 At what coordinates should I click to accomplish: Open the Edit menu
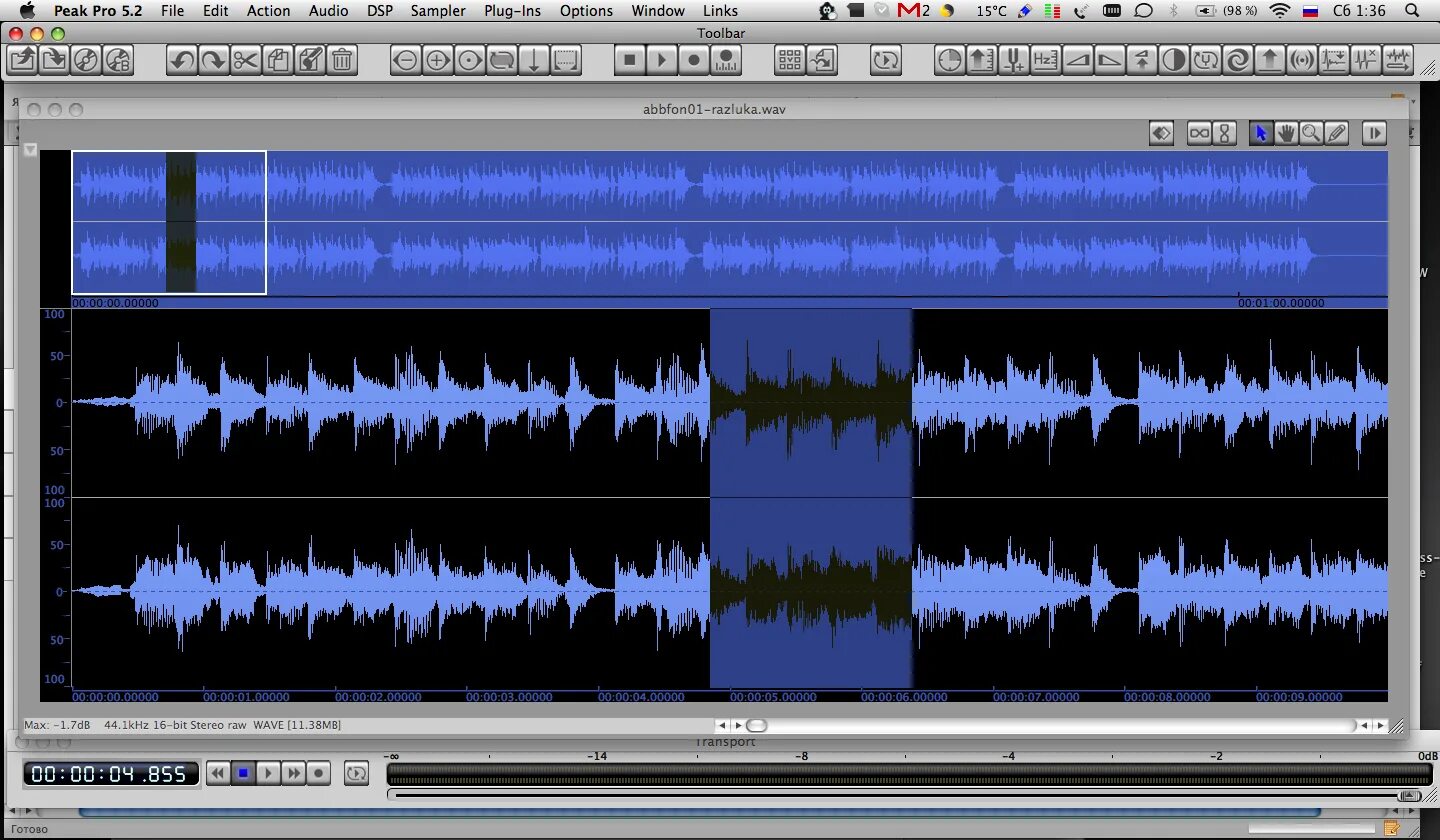click(x=215, y=11)
